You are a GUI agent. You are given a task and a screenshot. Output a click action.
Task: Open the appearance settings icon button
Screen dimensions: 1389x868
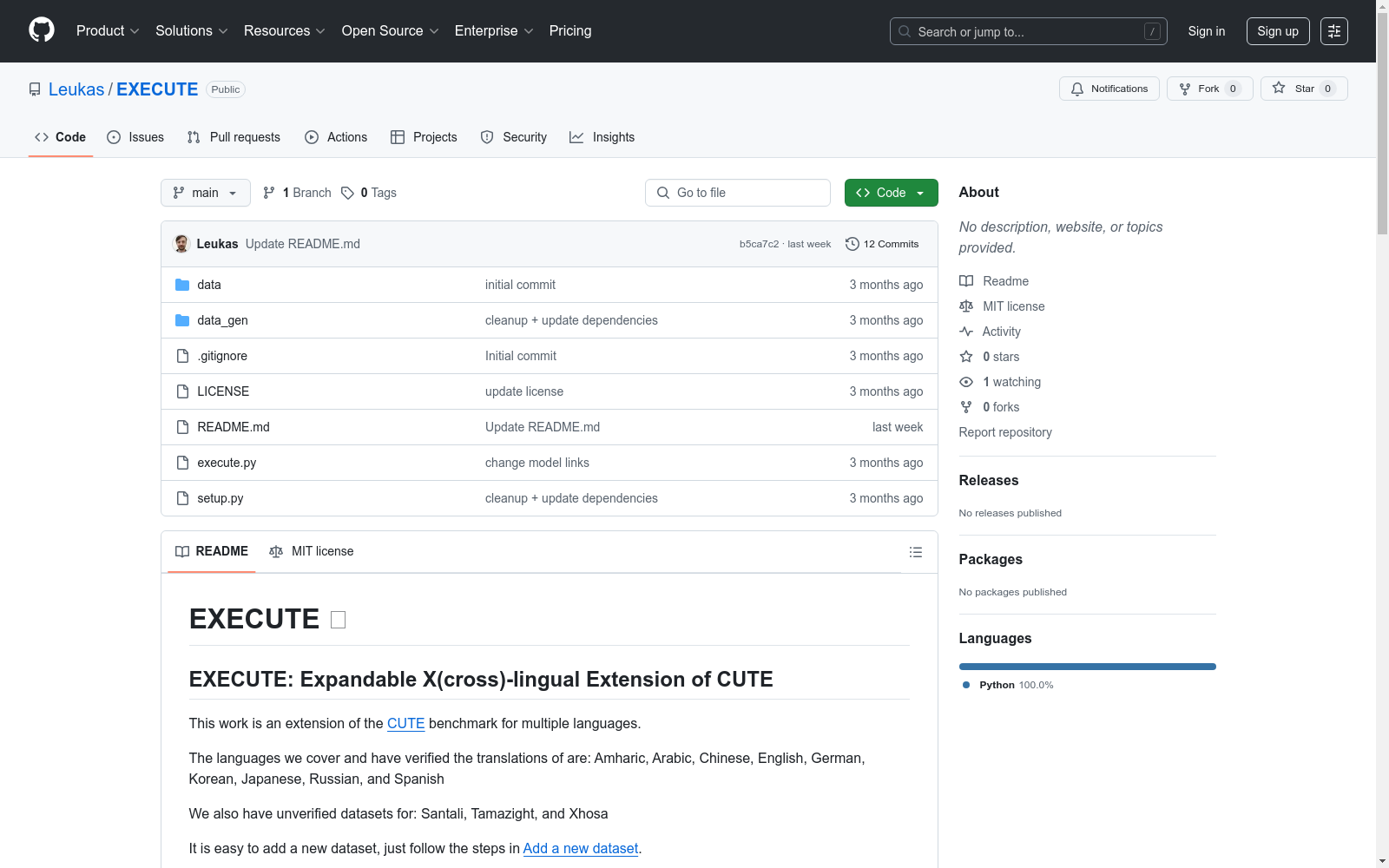[x=1334, y=31]
